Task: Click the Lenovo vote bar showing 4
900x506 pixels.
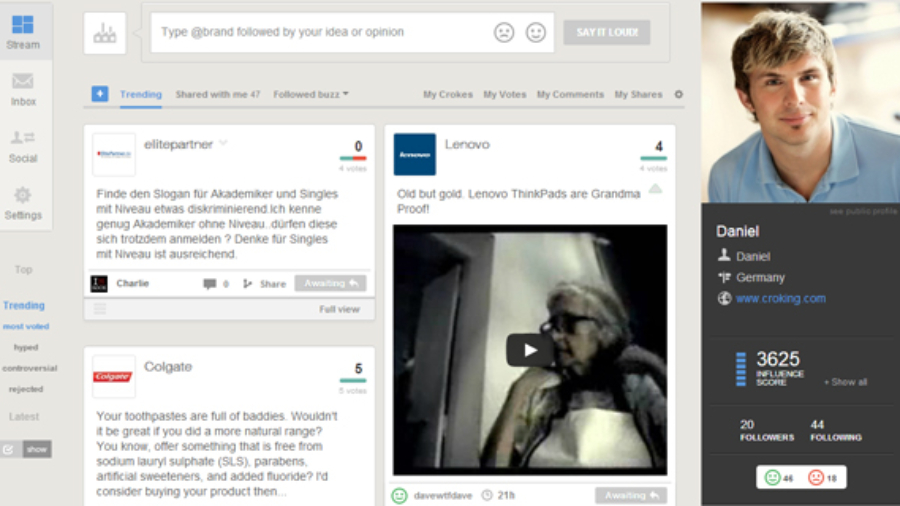Action: [x=654, y=158]
